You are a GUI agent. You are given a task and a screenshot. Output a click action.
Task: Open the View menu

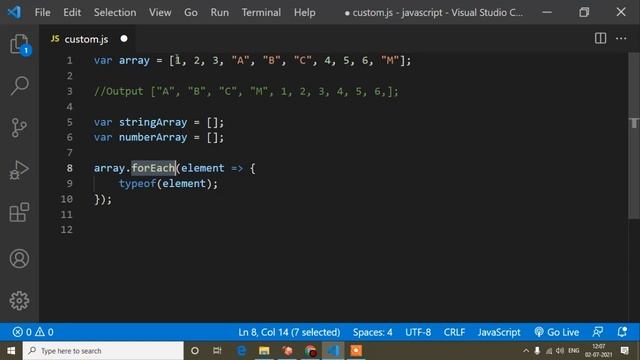pyautogui.click(x=160, y=12)
